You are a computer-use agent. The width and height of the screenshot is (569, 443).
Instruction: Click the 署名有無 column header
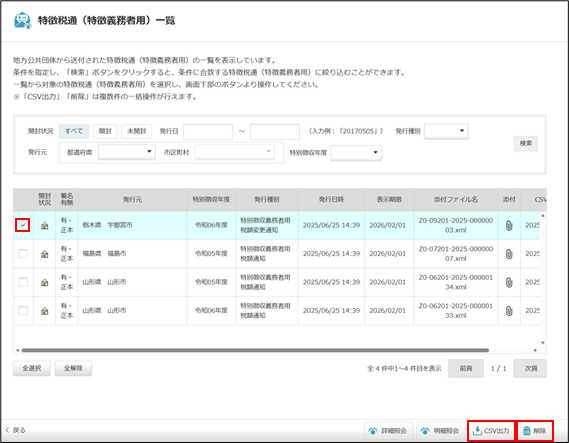coord(67,200)
